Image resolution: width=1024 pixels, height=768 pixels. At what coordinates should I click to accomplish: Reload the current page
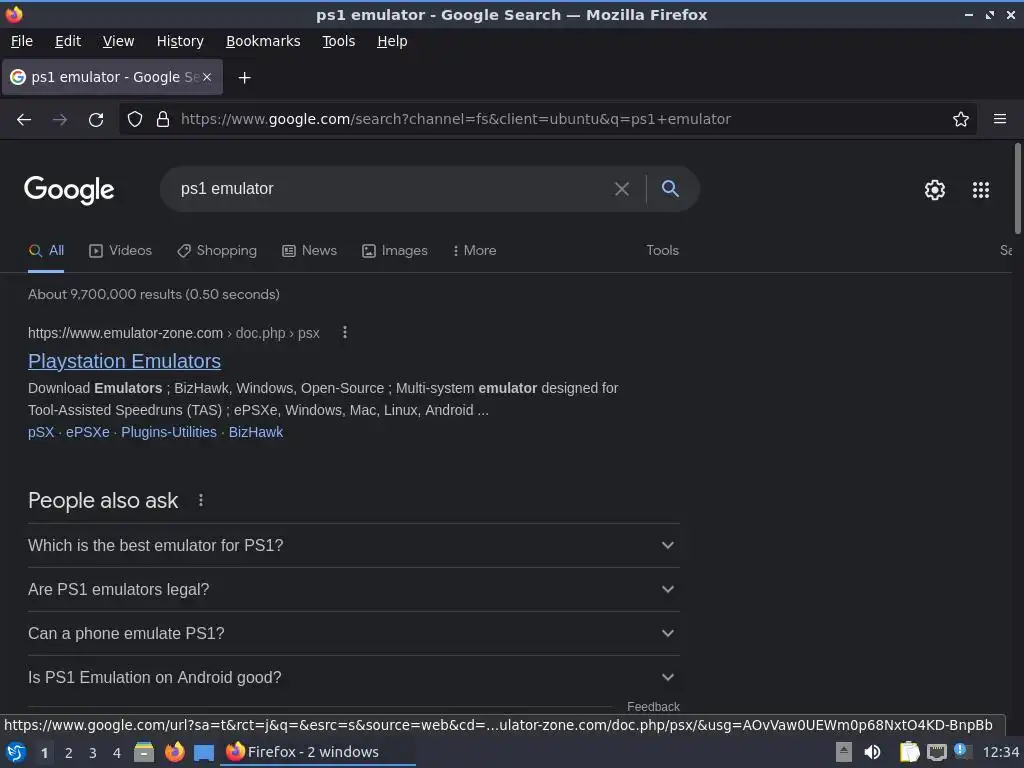pyautogui.click(x=96, y=120)
